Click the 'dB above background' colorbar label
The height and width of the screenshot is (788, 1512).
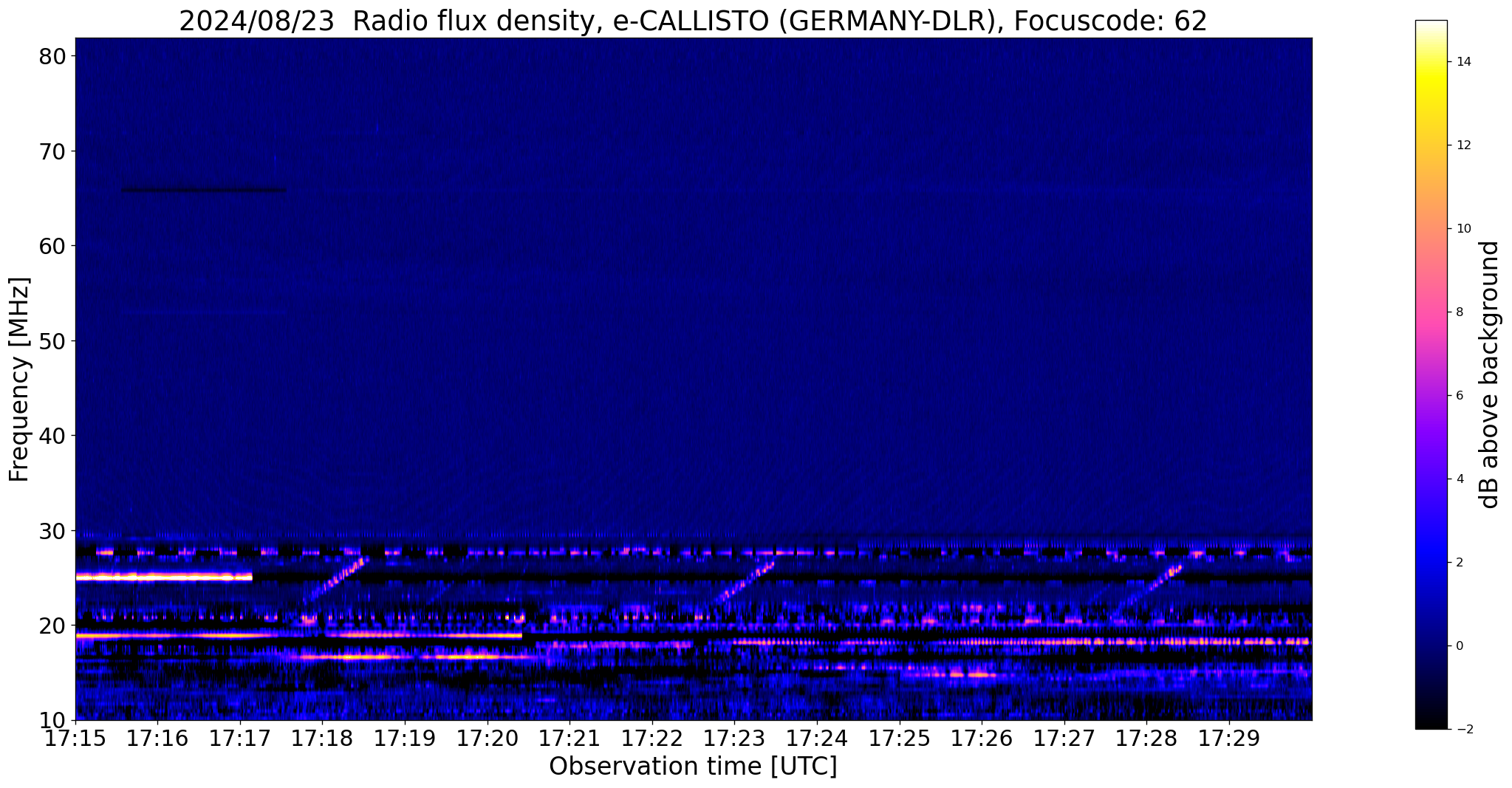point(1491,374)
